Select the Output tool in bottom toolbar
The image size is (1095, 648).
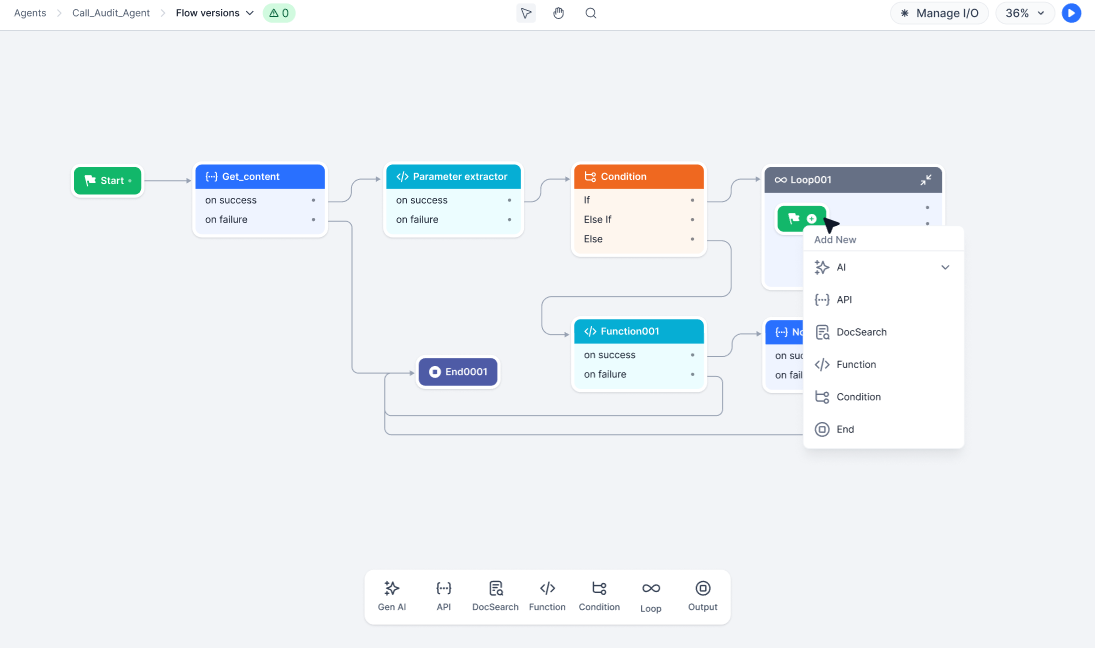point(703,594)
